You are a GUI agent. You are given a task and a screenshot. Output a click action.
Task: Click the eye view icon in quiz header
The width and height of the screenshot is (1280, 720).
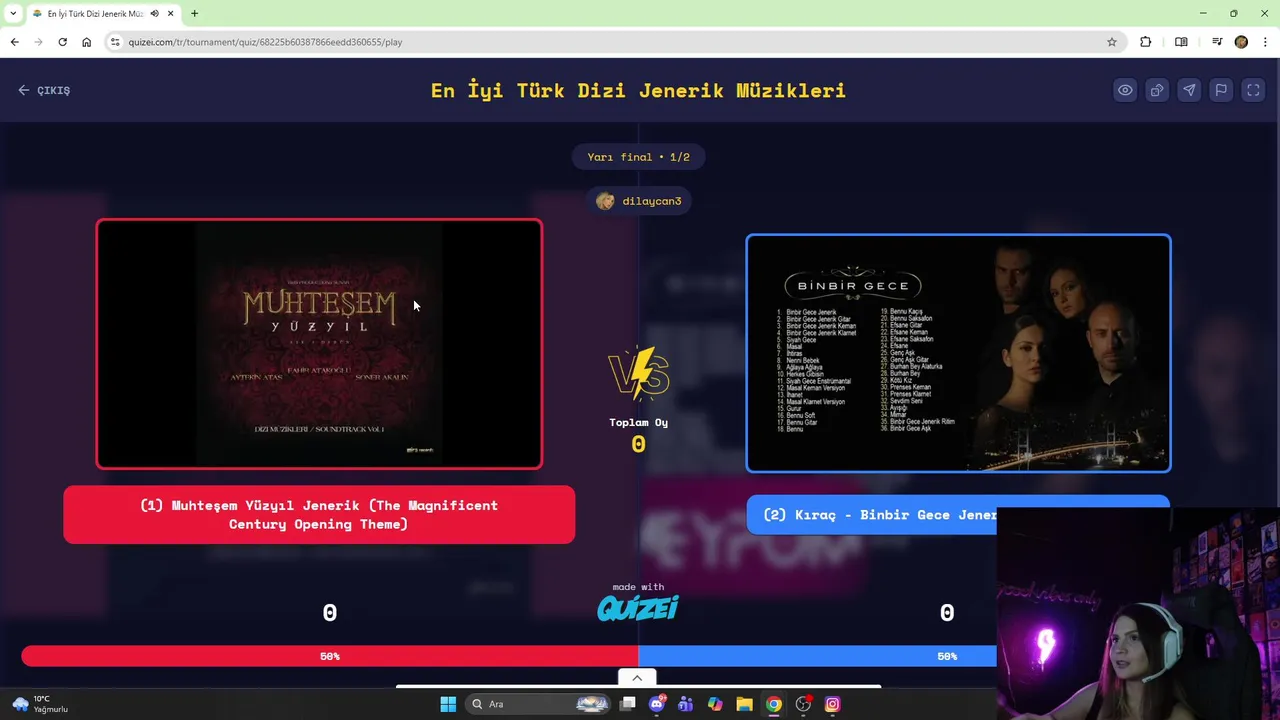[1125, 90]
